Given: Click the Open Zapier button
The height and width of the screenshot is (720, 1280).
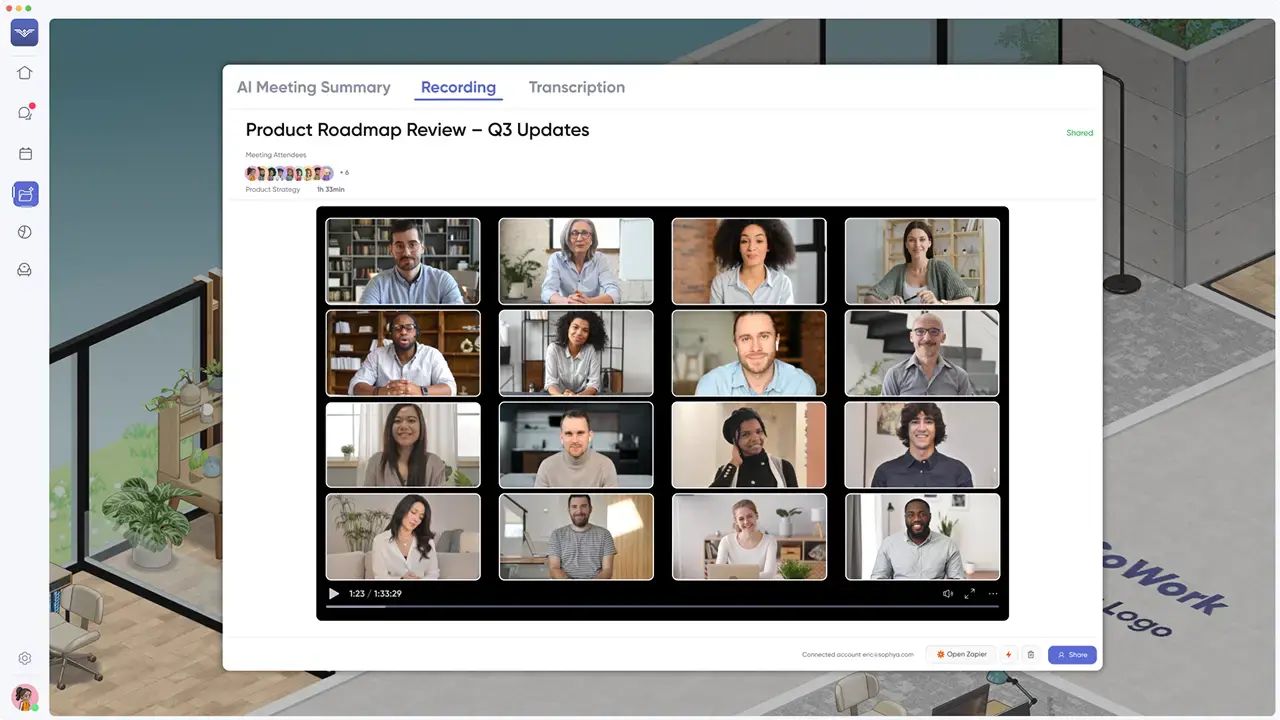Looking at the screenshot, I should tap(961, 655).
